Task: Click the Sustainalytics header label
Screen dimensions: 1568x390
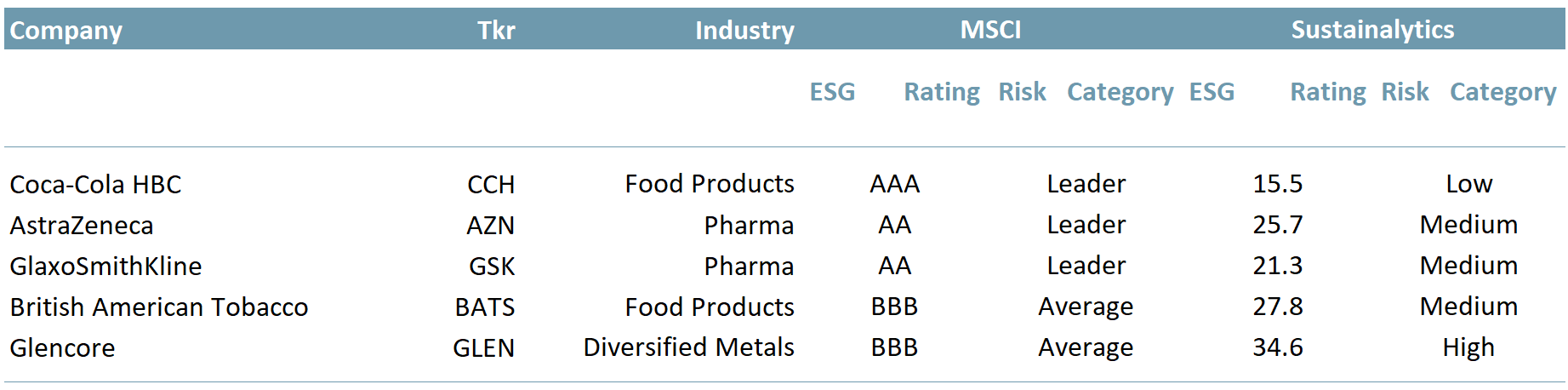Action: pos(1372,31)
